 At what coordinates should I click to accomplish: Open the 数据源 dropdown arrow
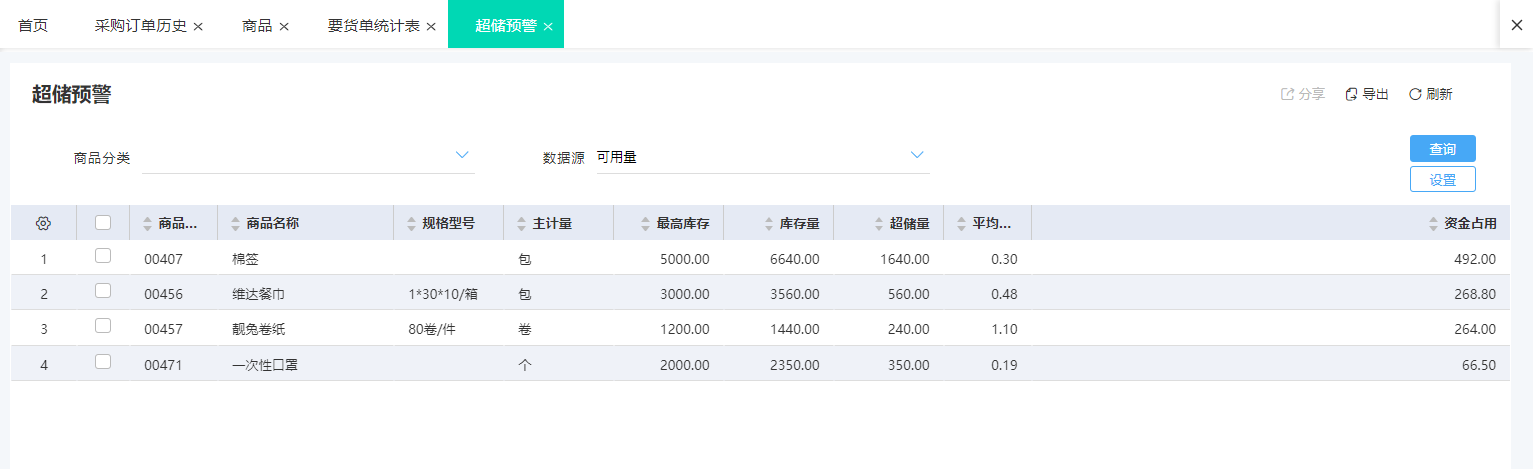917,155
